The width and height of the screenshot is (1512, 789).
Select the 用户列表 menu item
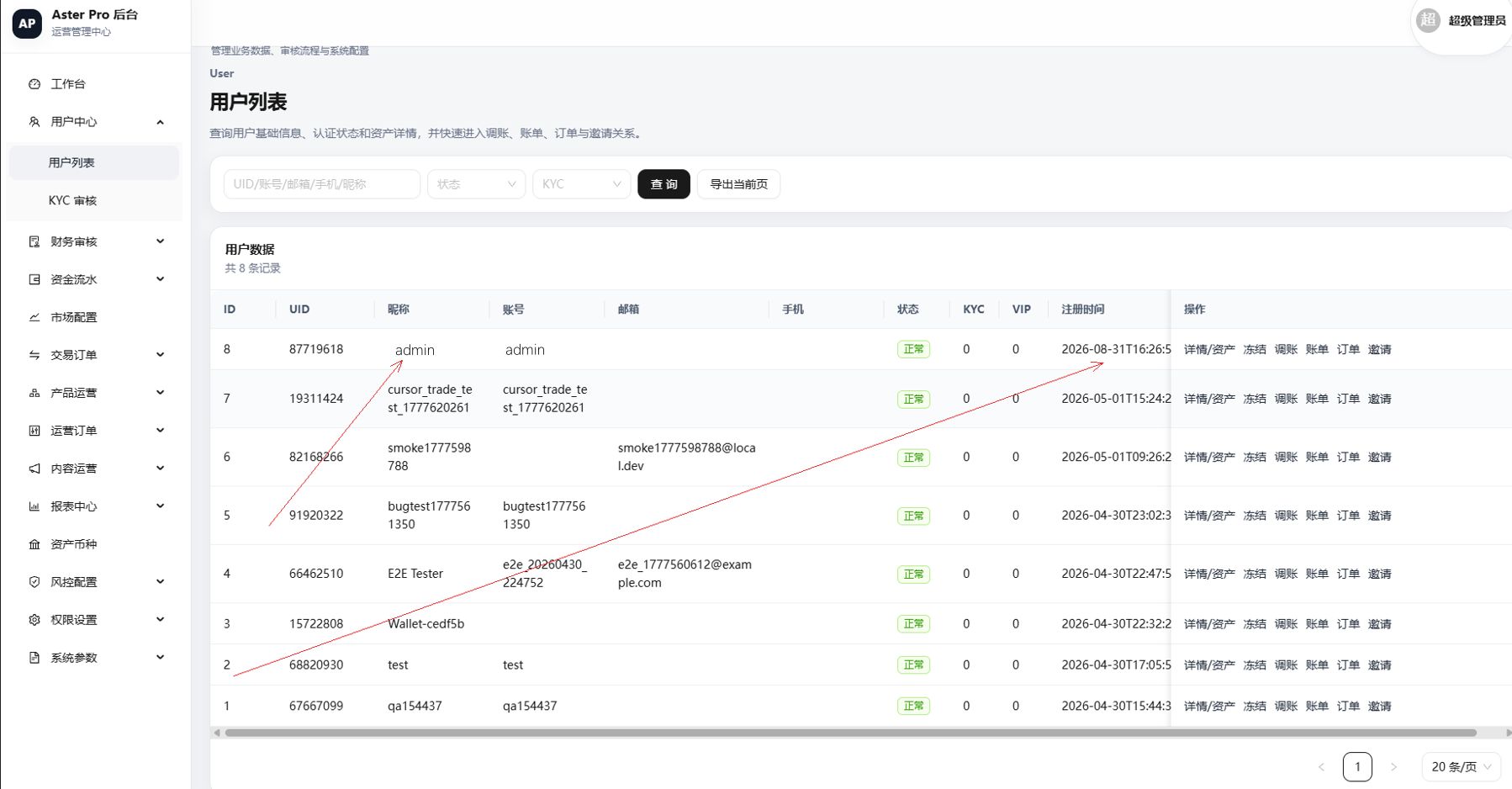tap(94, 163)
